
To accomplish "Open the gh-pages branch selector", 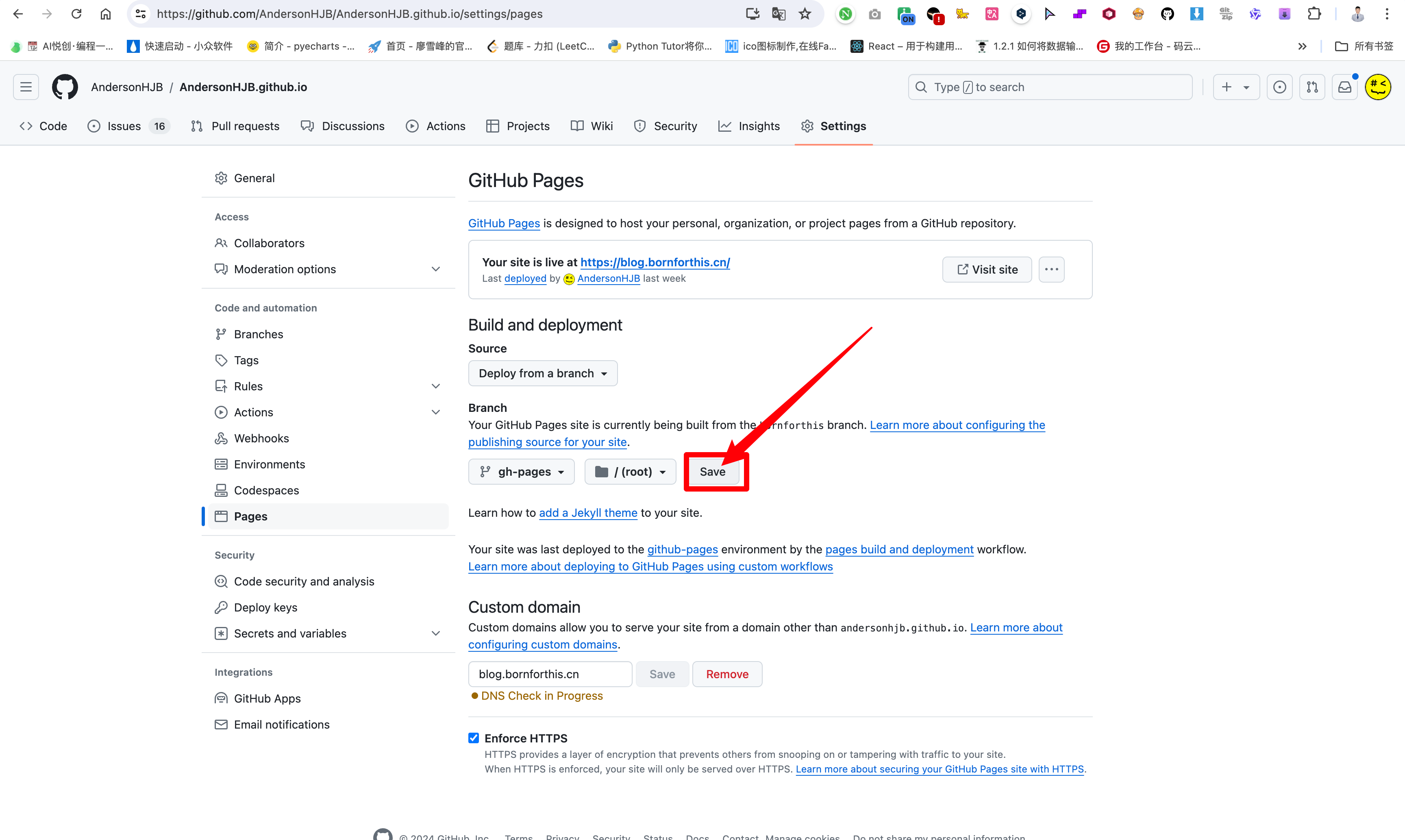I will click(521, 472).
